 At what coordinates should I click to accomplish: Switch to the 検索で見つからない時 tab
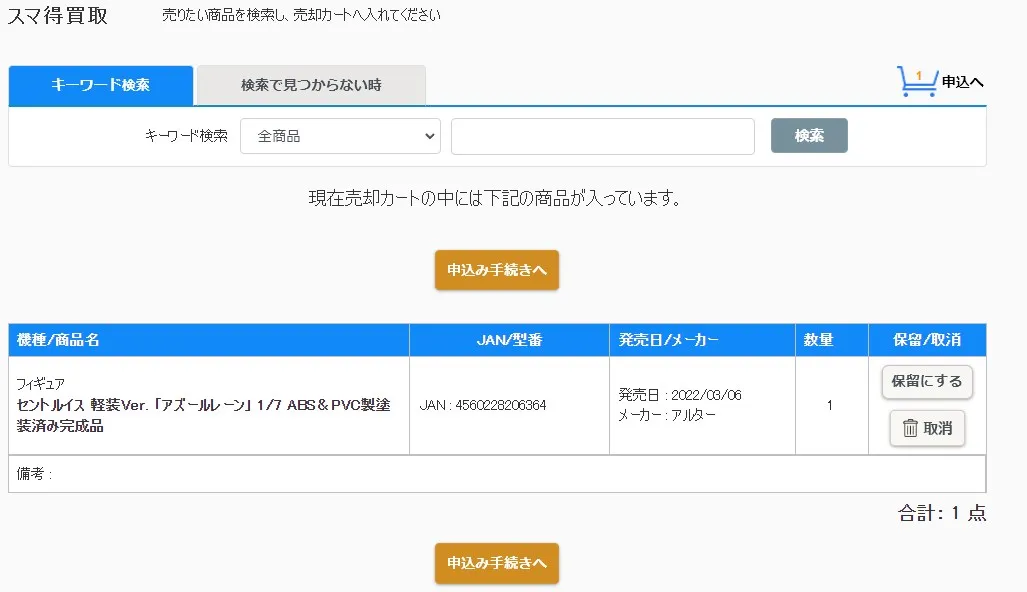pyautogui.click(x=310, y=86)
